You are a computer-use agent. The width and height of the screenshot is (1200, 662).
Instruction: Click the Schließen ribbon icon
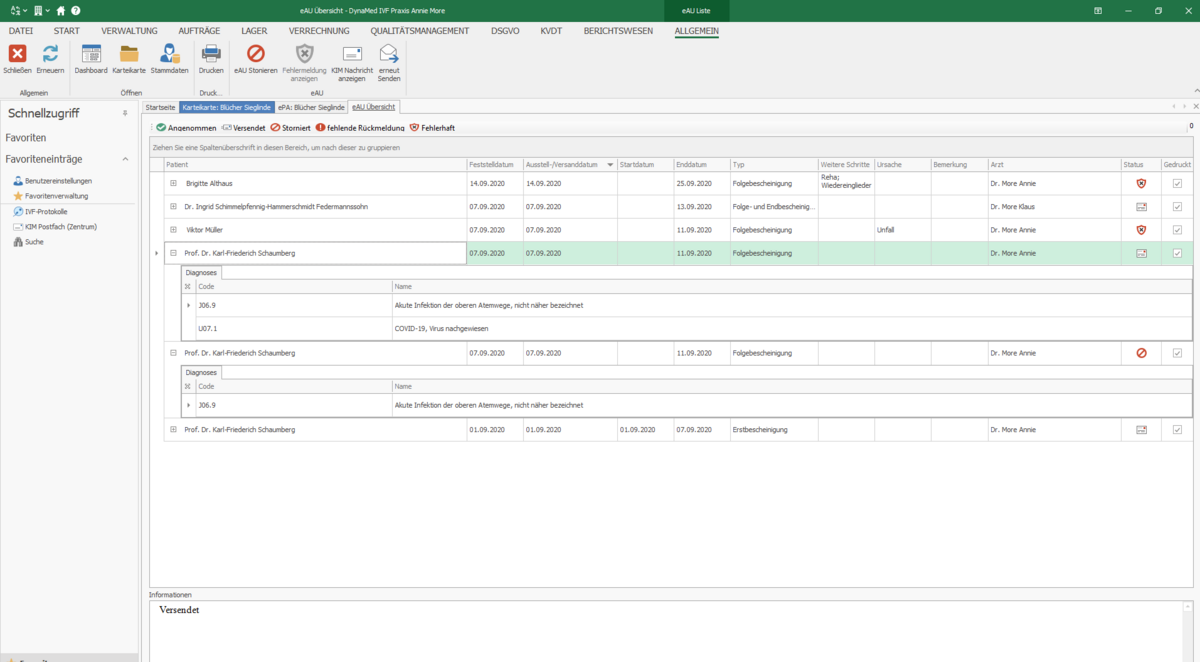pyautogui.click(x=17, y=54)
